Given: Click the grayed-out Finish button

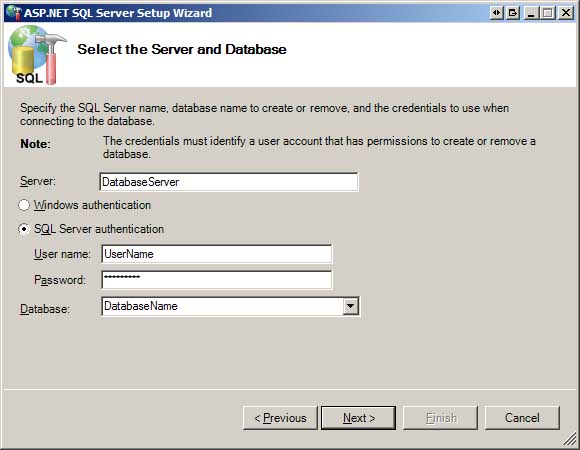Looking at the screenshot, I should (440, 418).
